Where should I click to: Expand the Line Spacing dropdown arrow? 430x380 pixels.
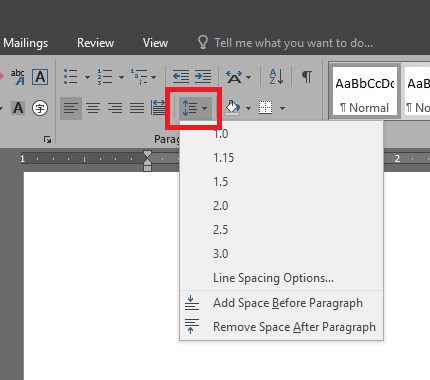pos(205,108)
